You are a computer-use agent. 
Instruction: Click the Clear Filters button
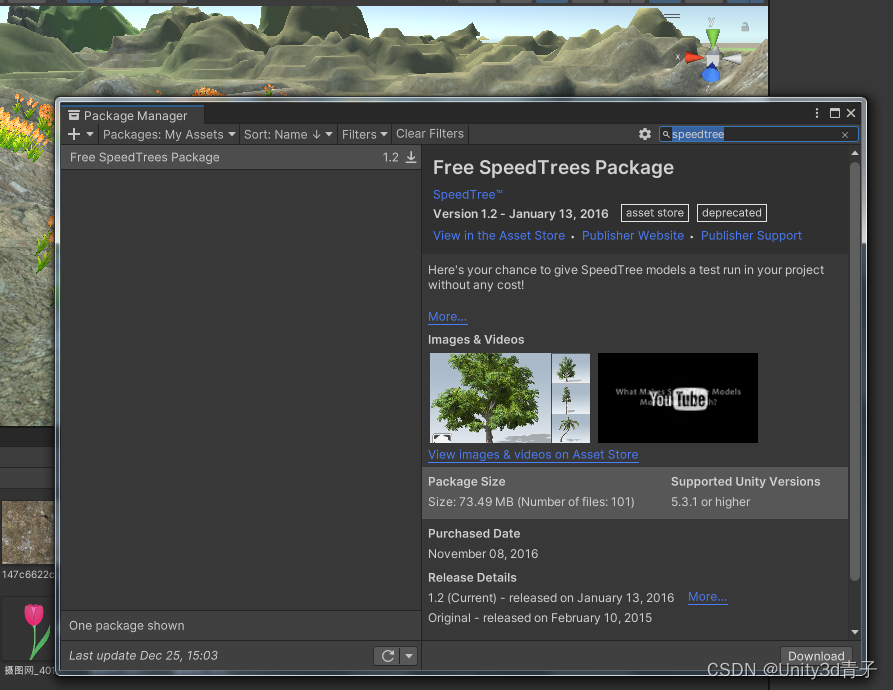tap(430, 134)
